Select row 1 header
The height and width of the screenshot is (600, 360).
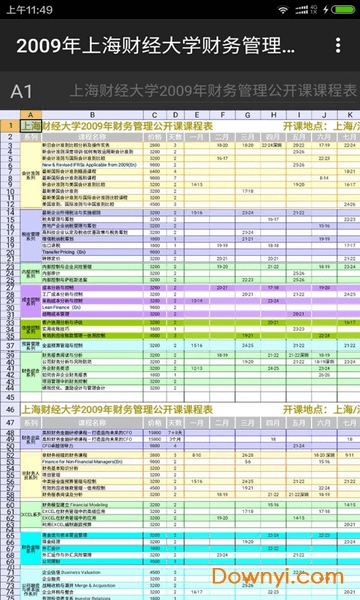pos(10,126)
